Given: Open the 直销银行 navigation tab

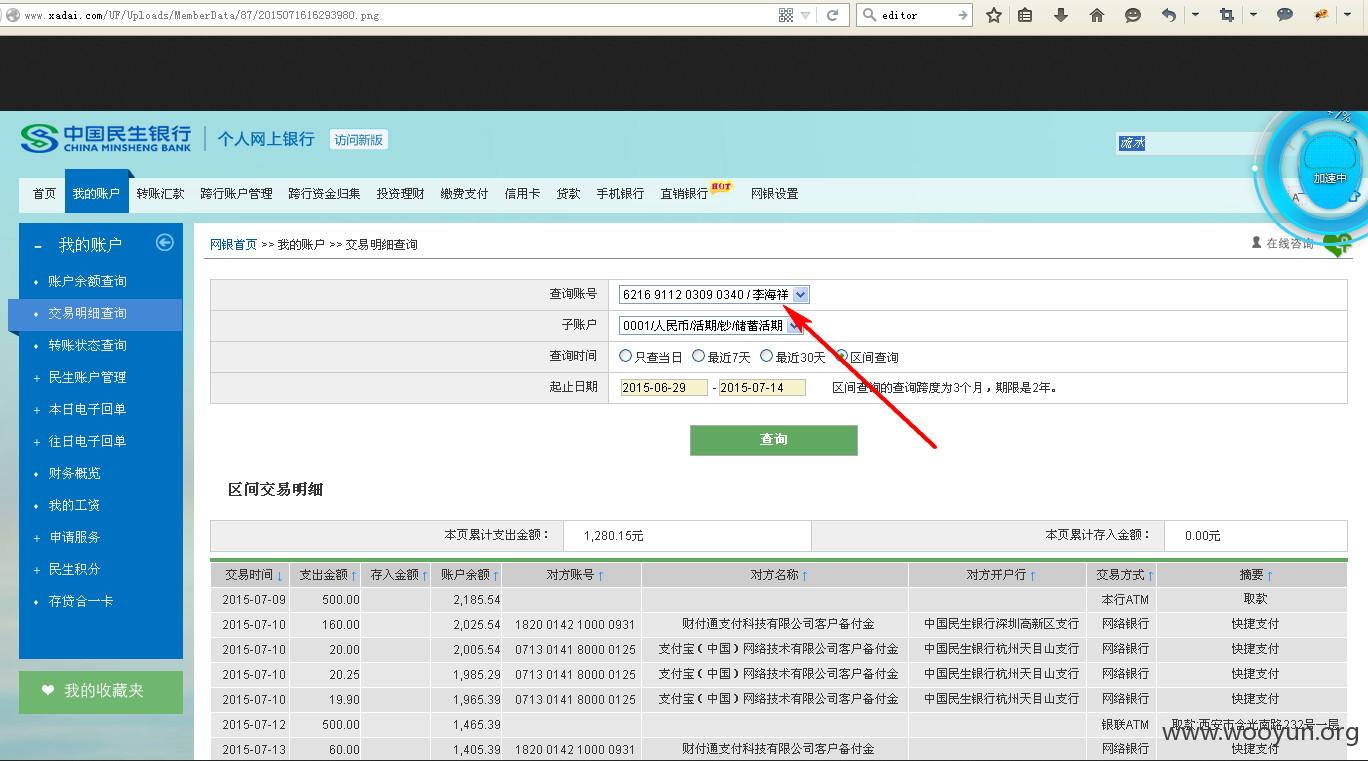Looking at the screenshot, I should [684, 194].
